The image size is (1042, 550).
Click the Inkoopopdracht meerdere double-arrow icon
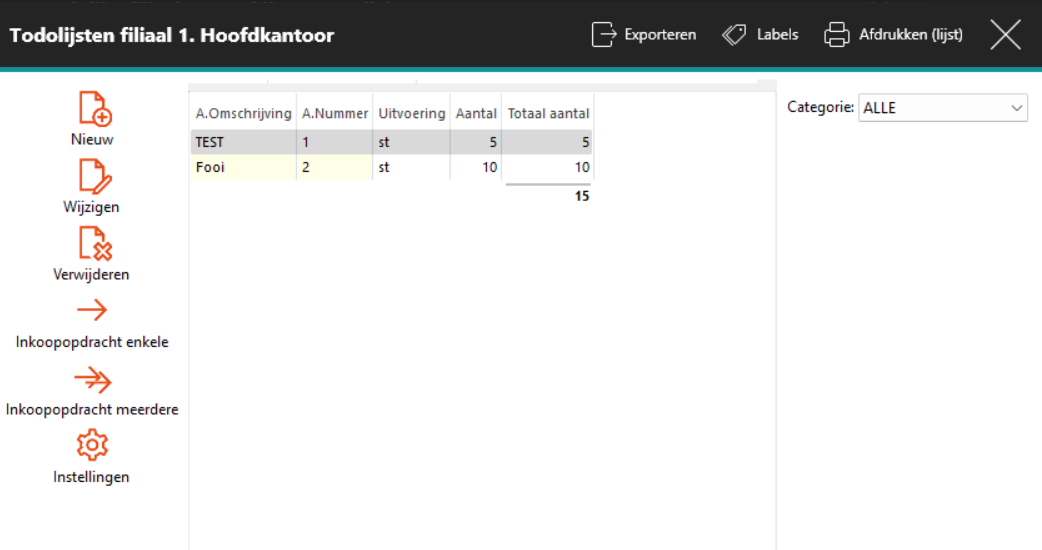[92, 379]
